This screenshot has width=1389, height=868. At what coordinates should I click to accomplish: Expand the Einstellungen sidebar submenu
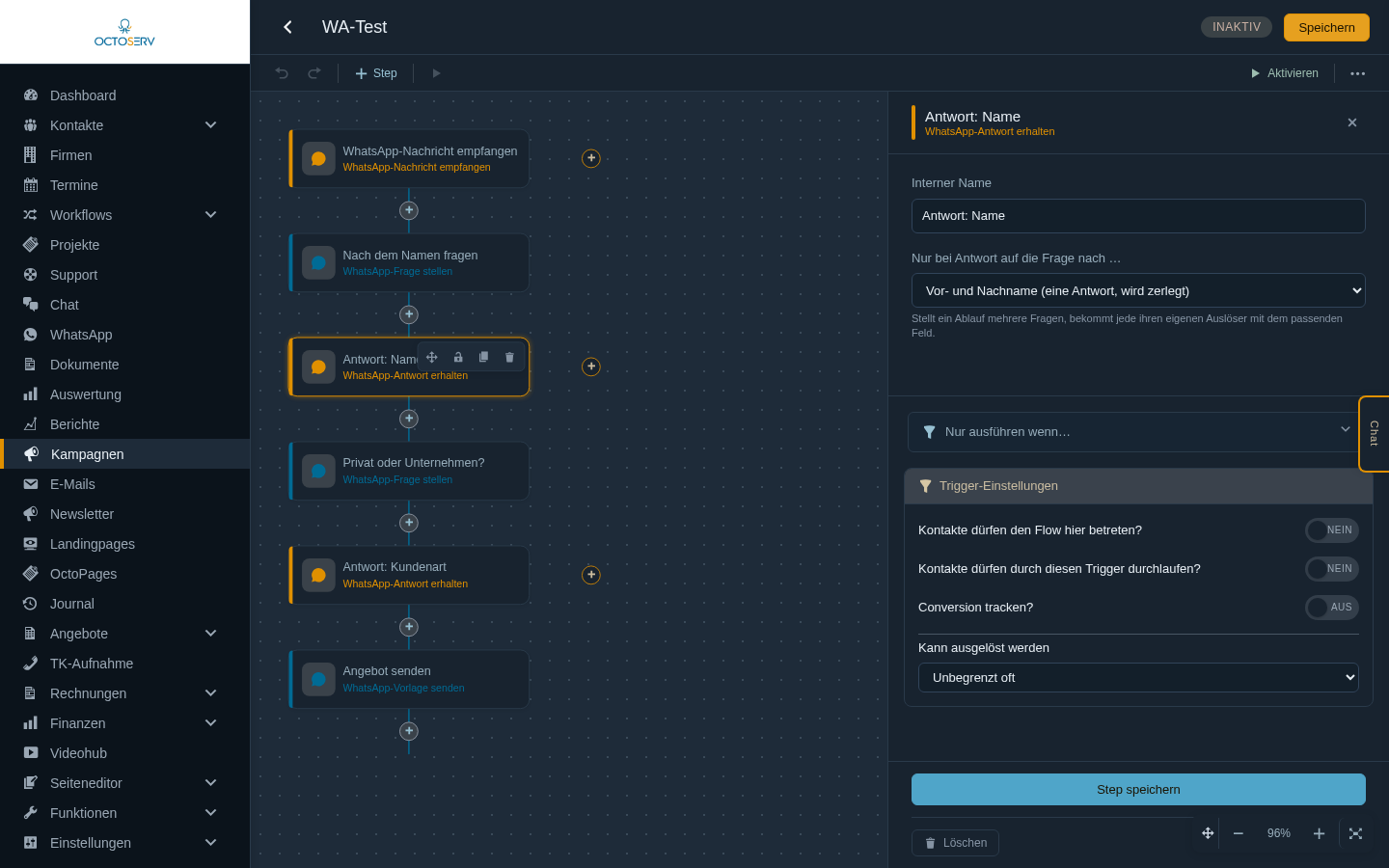click(x=210, y=843)
